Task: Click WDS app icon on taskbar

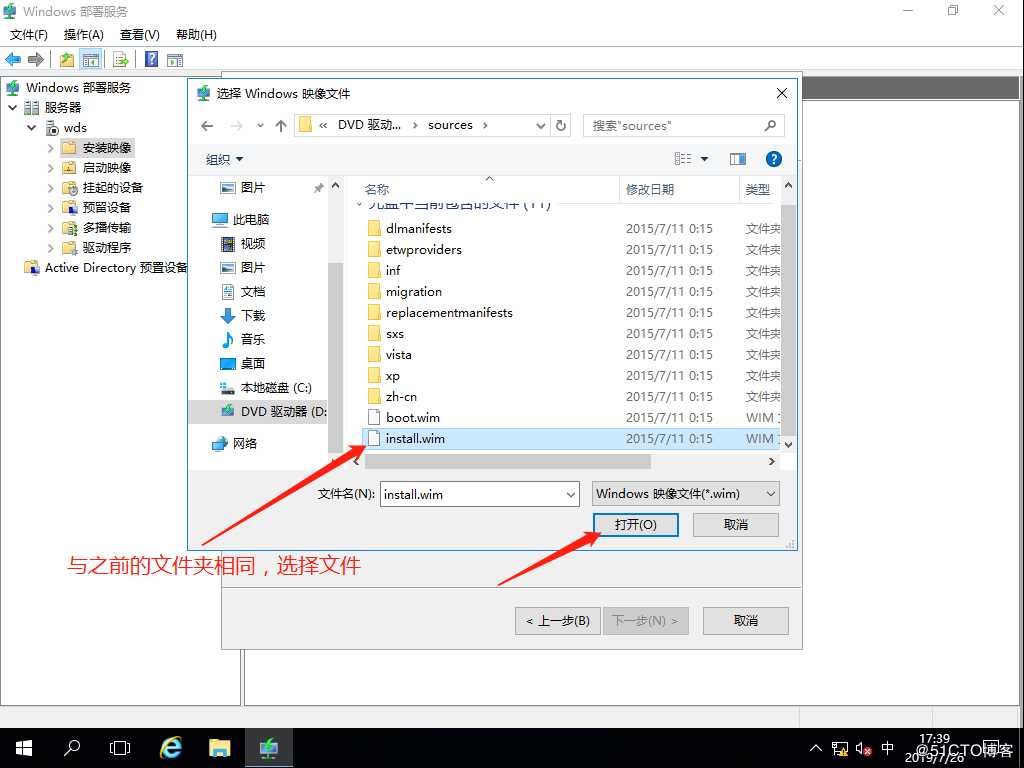Action: tap(268, 748)
